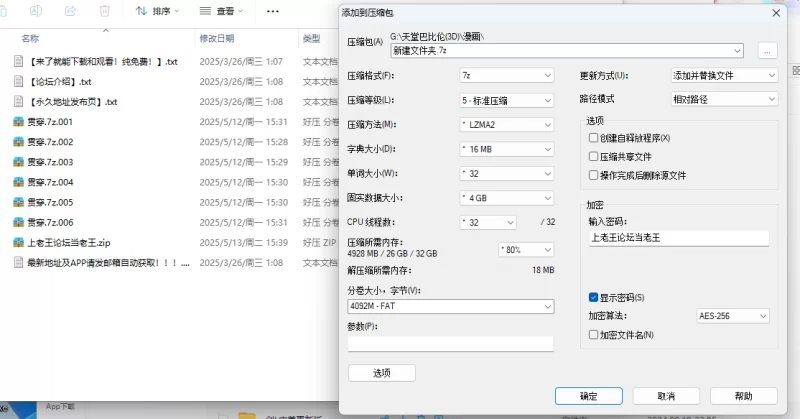
Task: Enable 操作完成后删除源文件 checkbox
Action: pos(593,175)
